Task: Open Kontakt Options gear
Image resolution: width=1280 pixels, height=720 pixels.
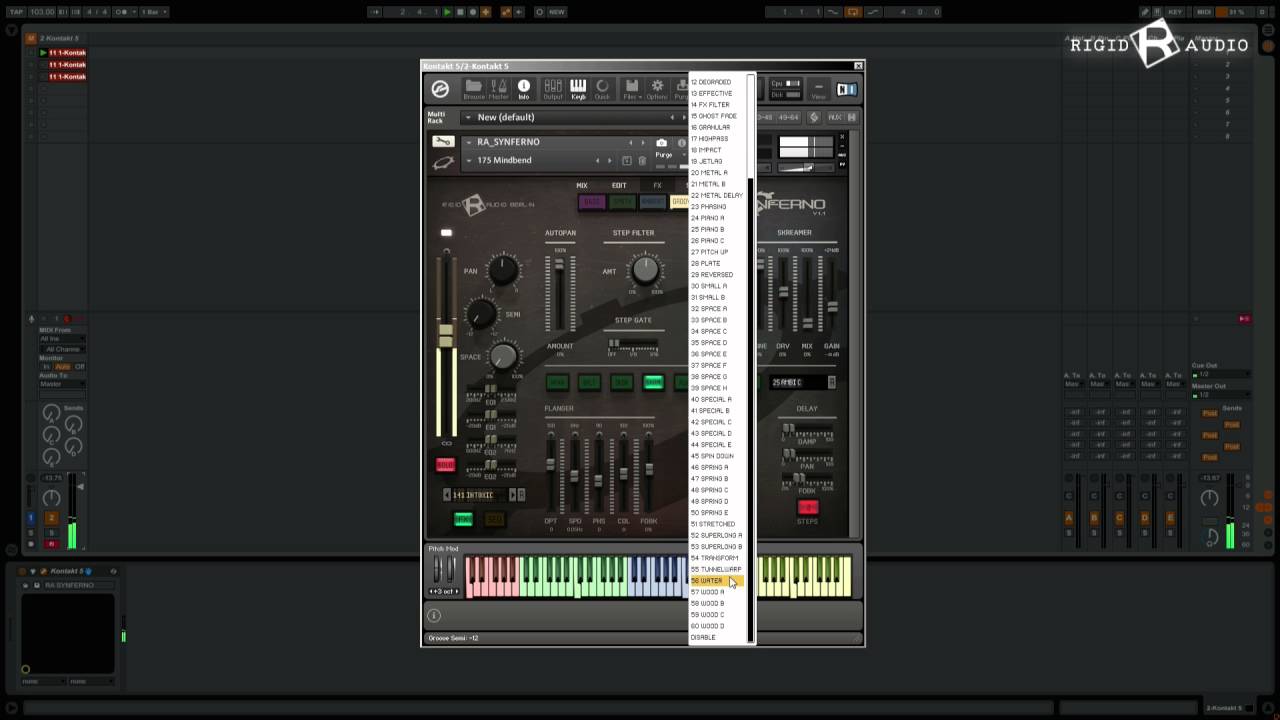Action: (x=657, y=89)
